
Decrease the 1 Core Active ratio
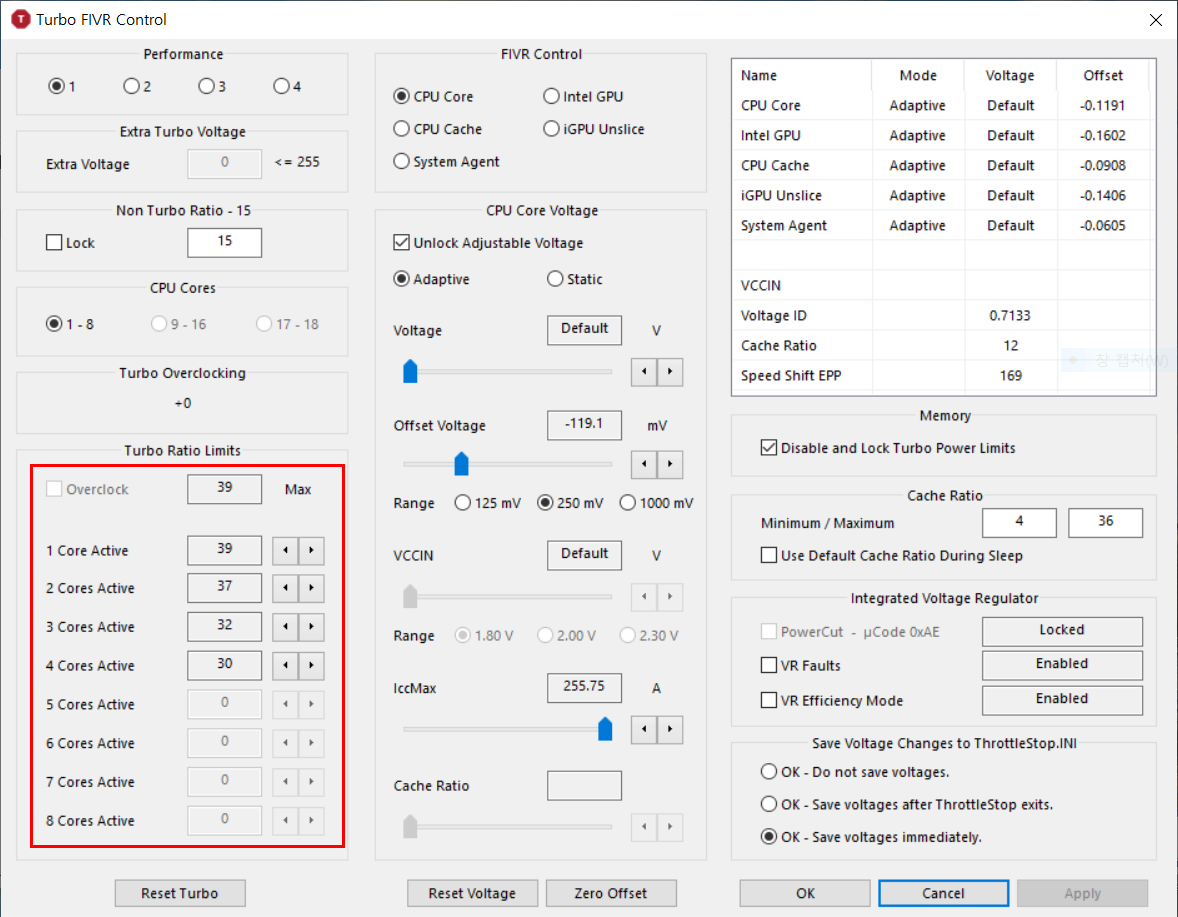285,551
